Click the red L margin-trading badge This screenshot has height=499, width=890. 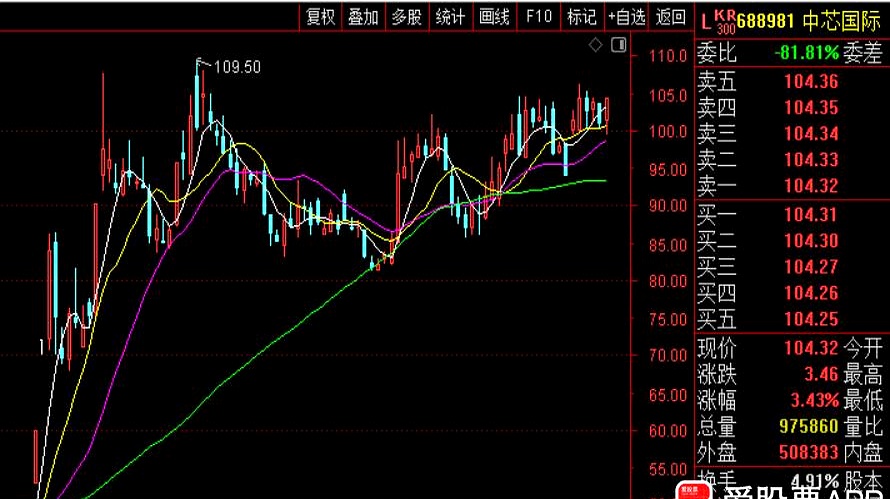click(704, 18)
